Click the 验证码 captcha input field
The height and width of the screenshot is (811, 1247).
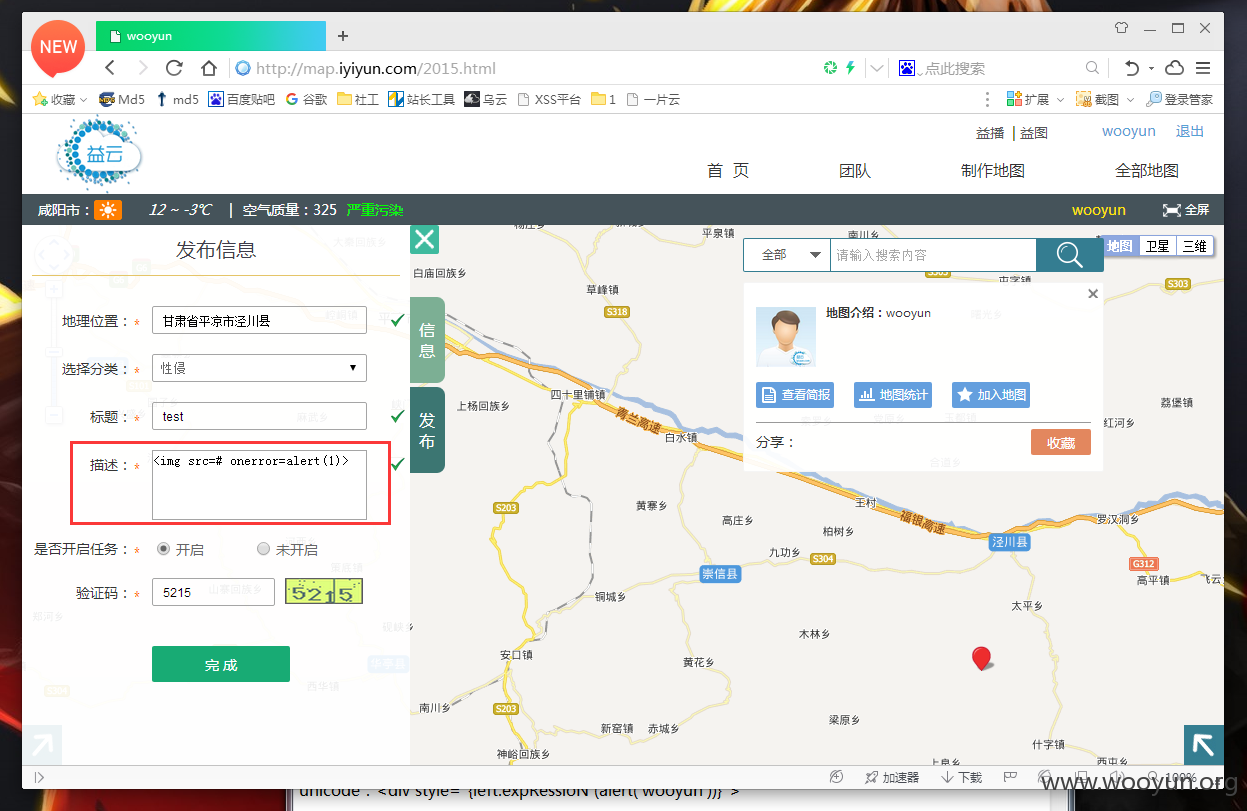(x=213, y=592)
